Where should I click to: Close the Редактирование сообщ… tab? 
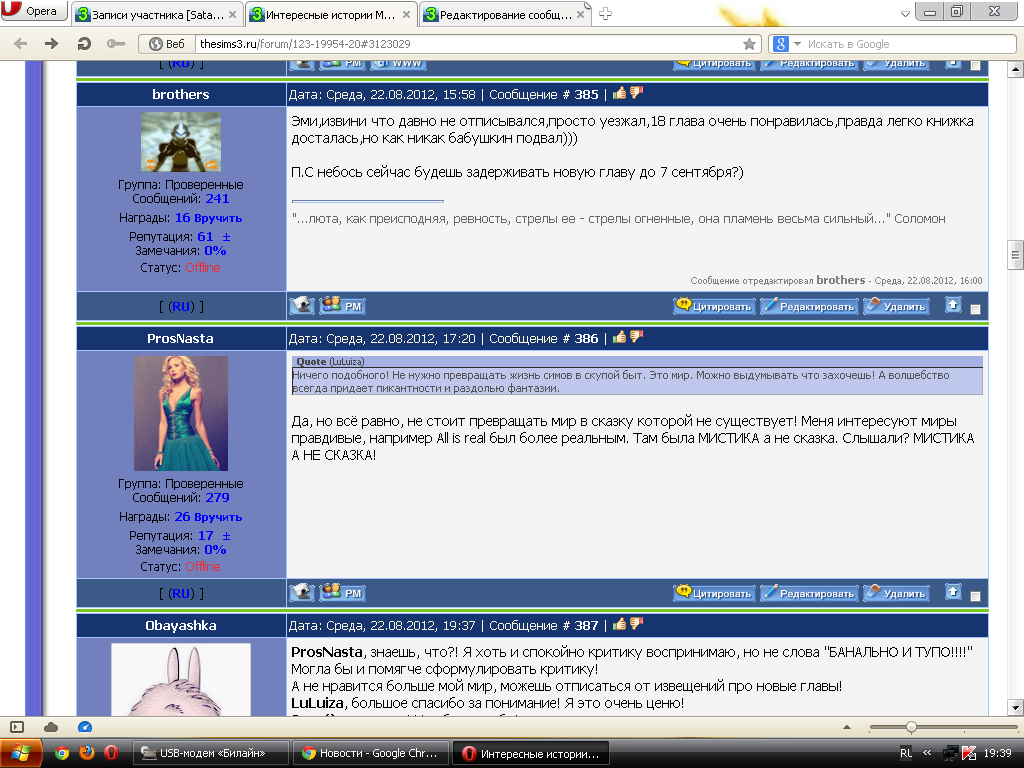(x=581, y=14)
